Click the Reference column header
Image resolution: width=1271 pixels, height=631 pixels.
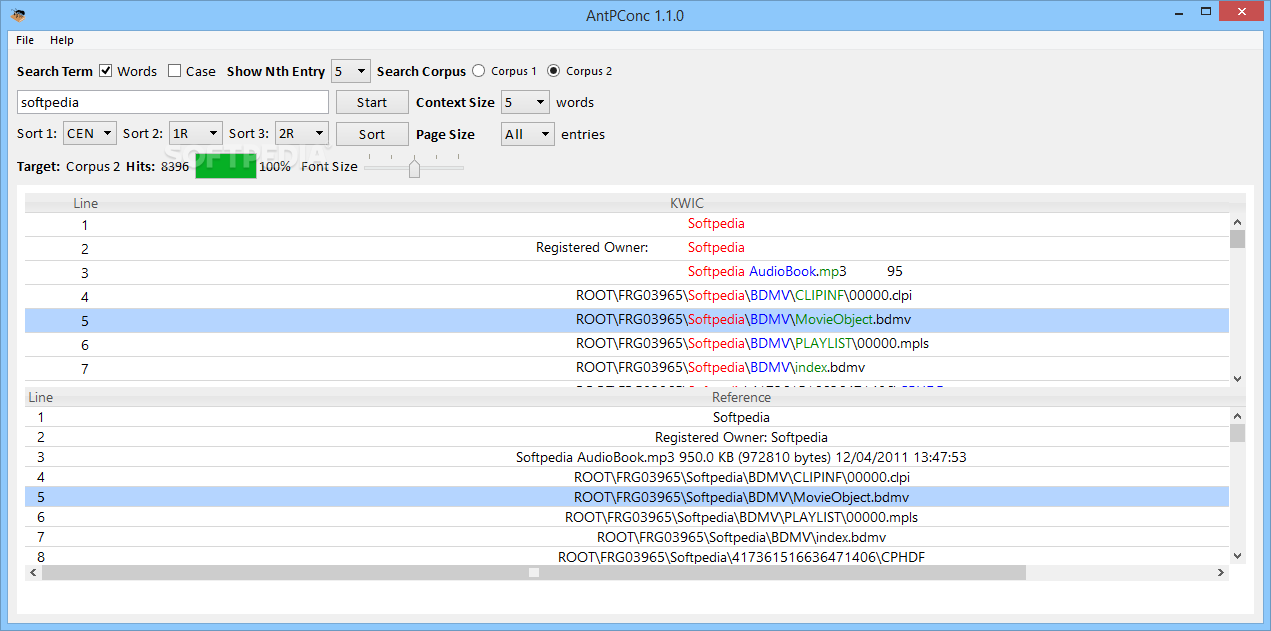pyautogui.click(x=741, y=397)
